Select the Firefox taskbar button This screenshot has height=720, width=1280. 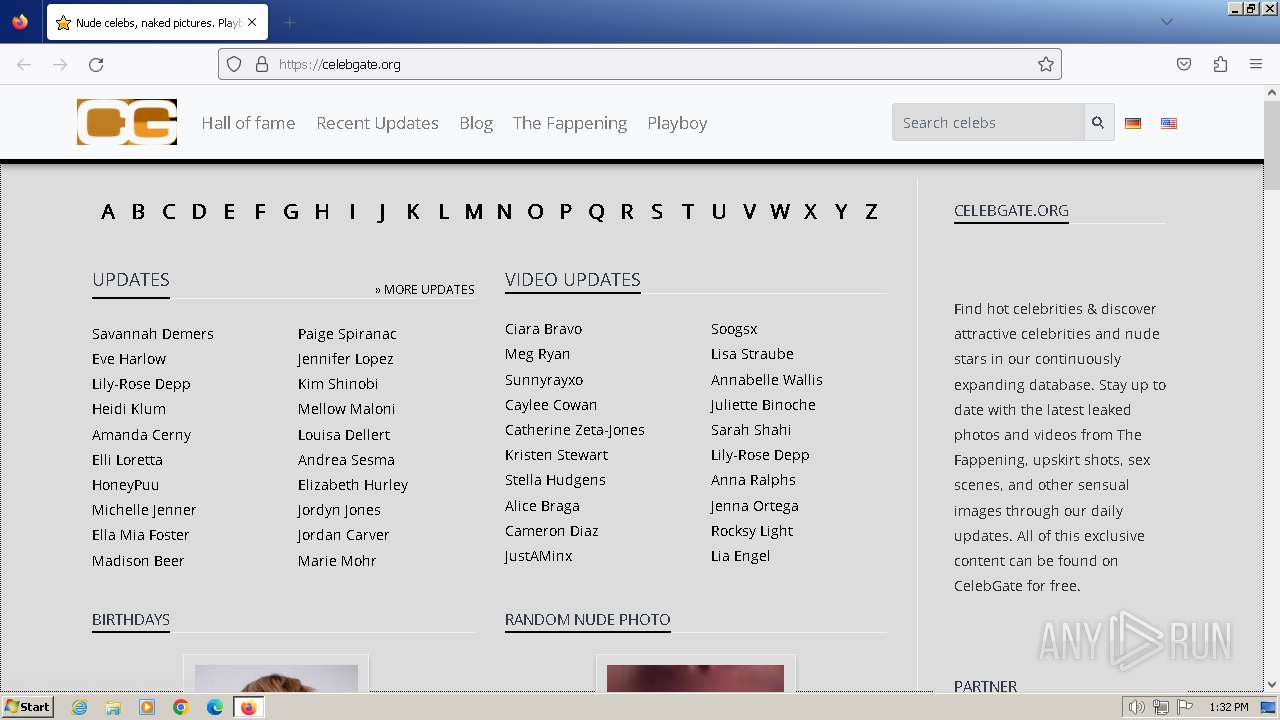click(249, 707)
